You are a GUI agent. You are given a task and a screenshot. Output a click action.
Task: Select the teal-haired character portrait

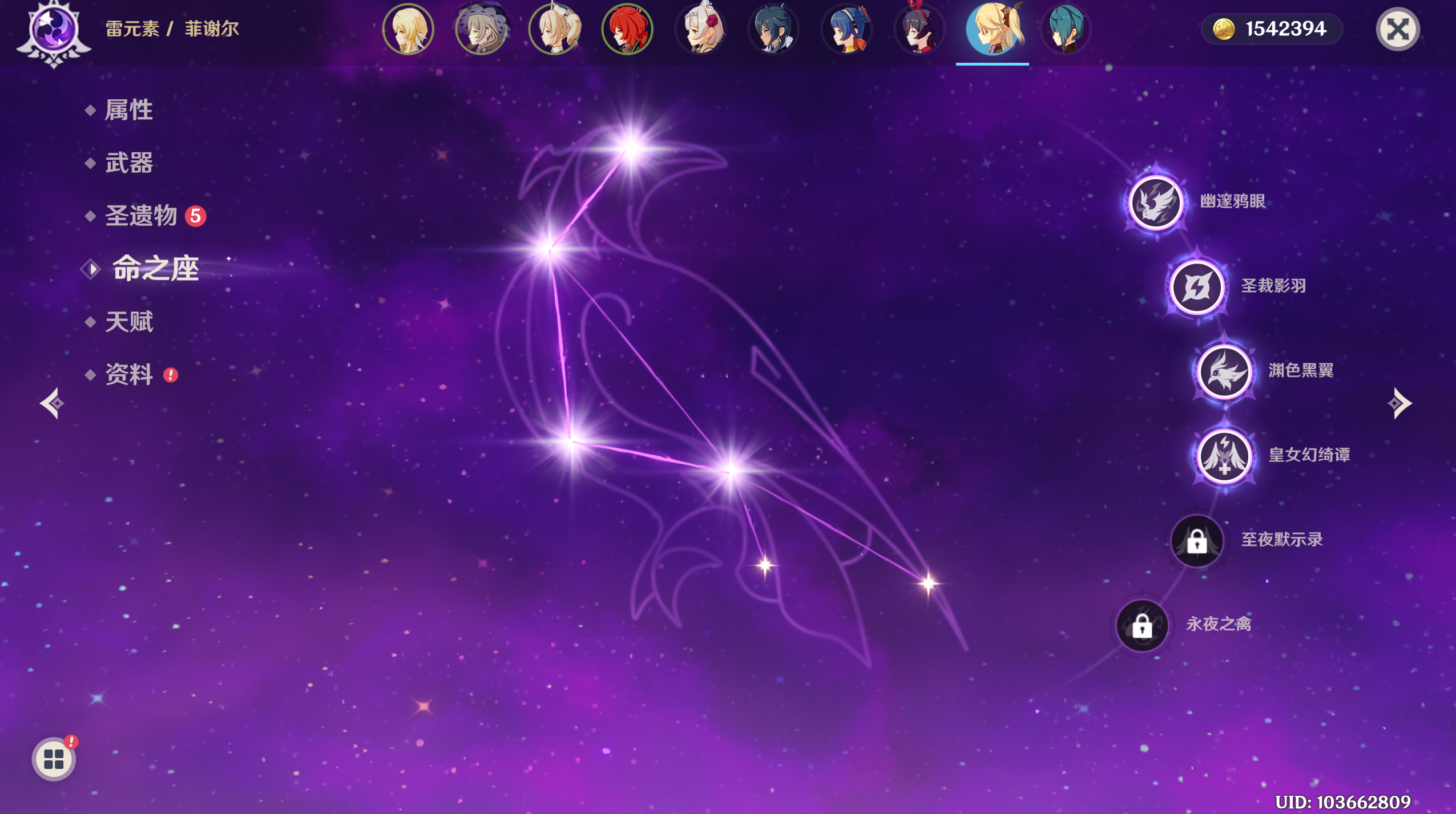click(x=1066, y=29)
